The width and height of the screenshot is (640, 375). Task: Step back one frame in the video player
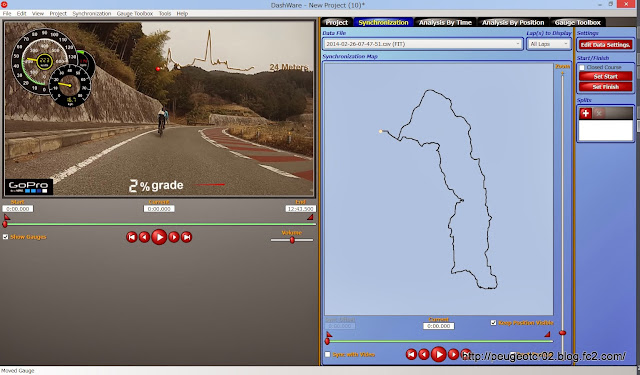click(144, 237)
